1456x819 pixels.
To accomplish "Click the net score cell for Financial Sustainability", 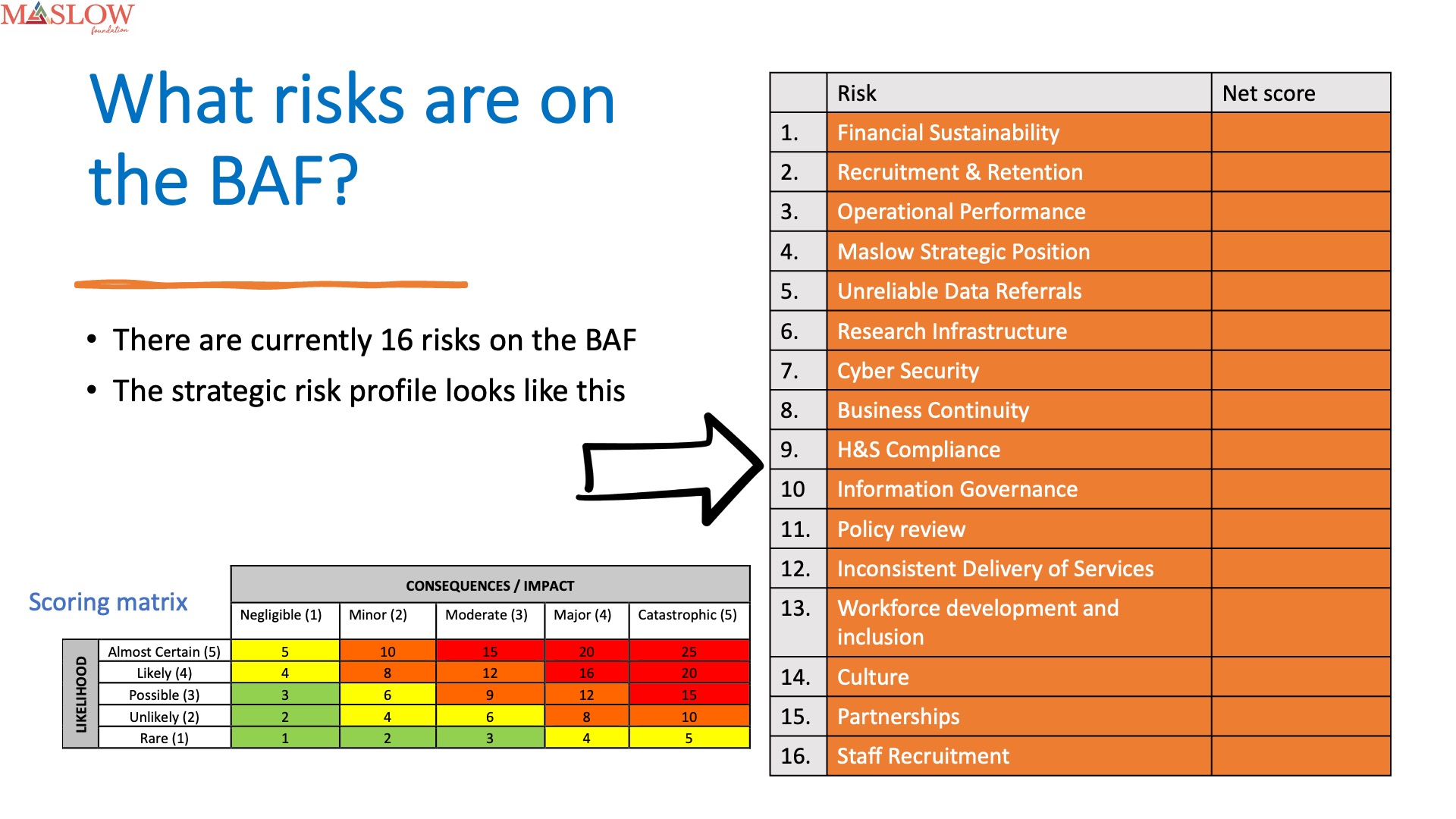I will (x=1301, y=133).
